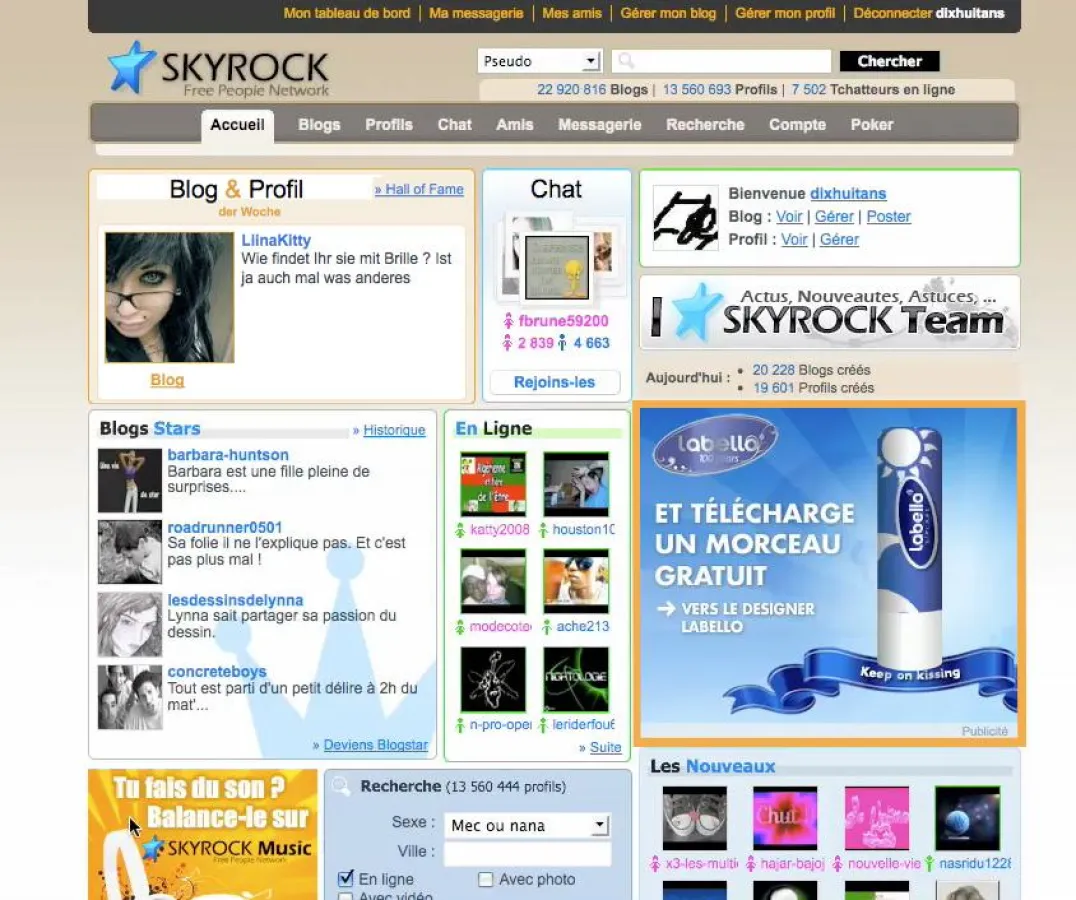Click the Chercher button
The width and height of the screenshot is (1076, 900).
[x=888, y=61]
